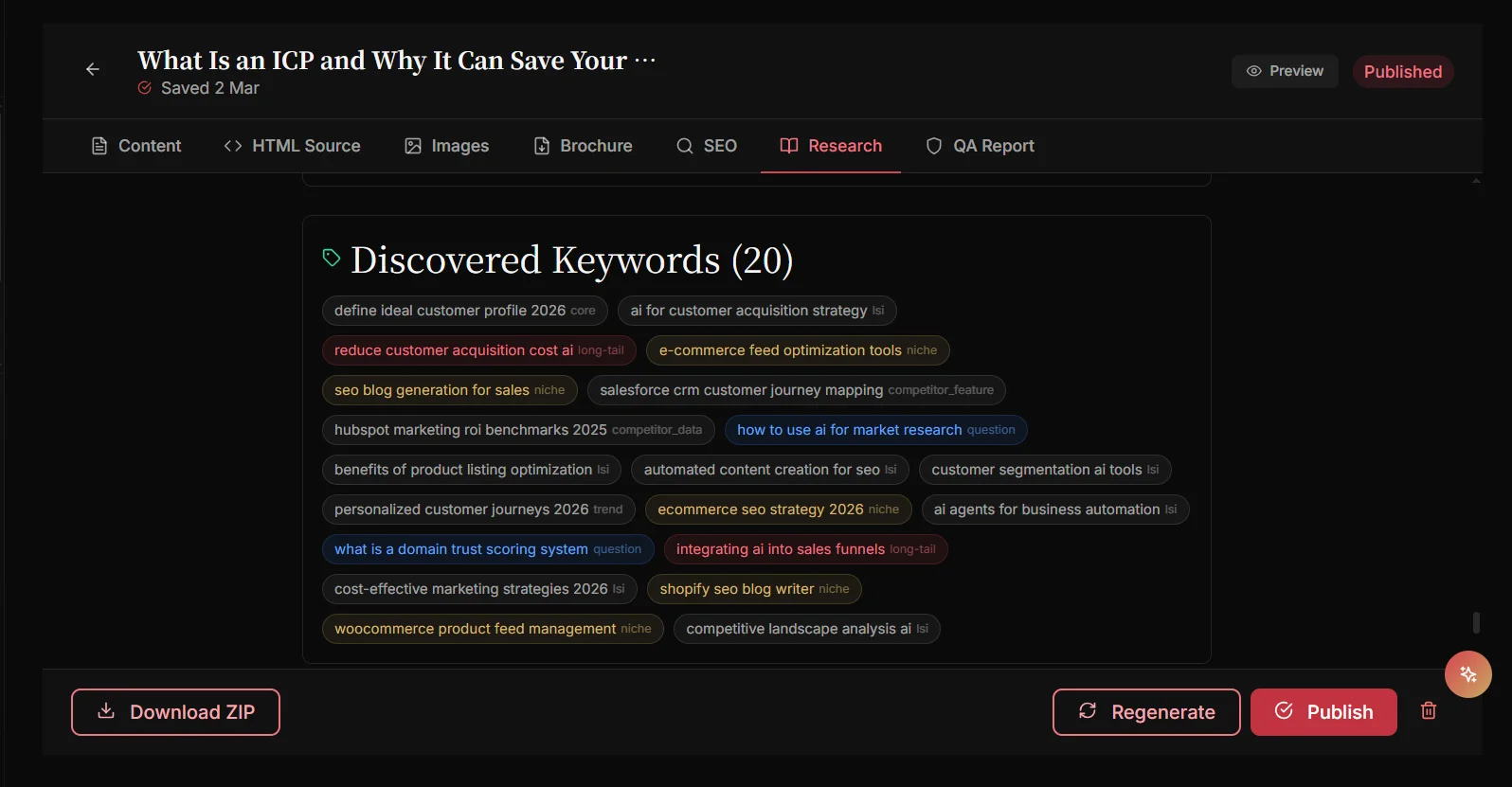Open the QA Report tab
Screen dimensions: 1512x787
click(x=981, y=146)
